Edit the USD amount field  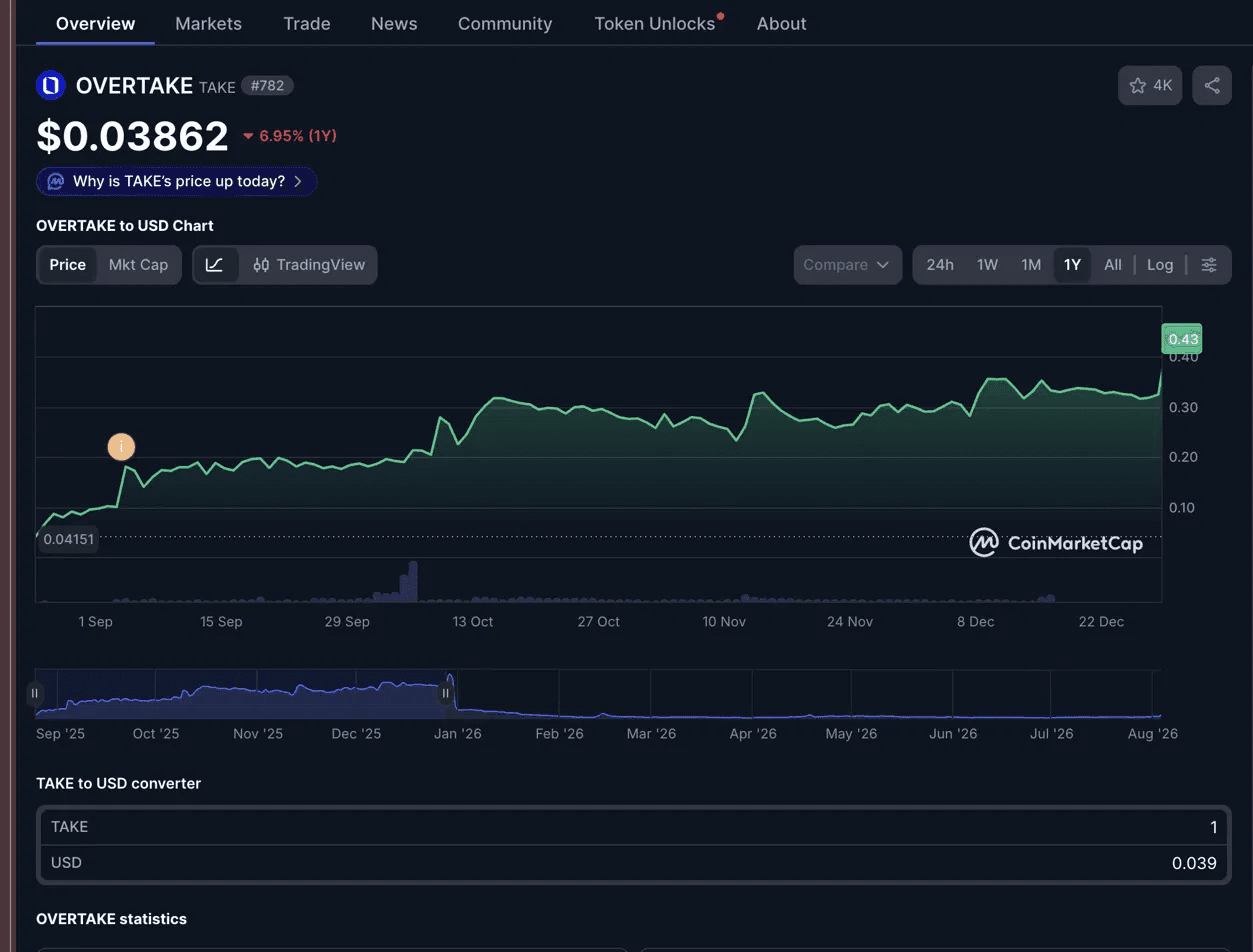click(633, 863)
